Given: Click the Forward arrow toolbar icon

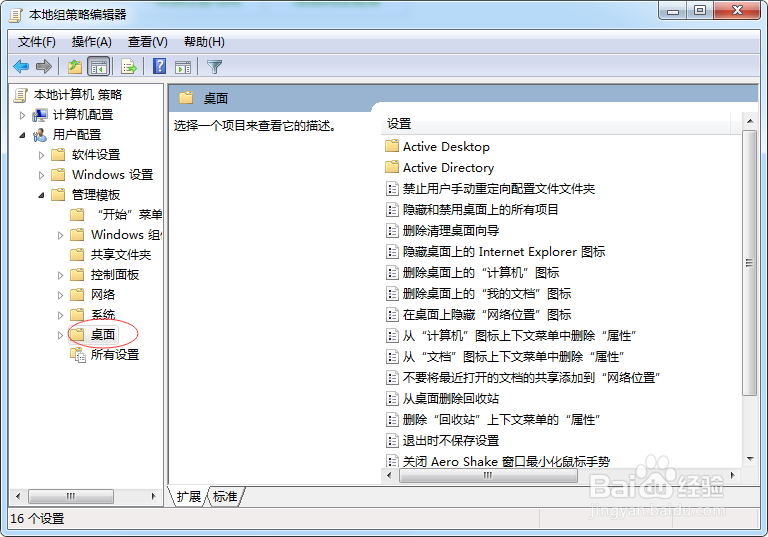Looking at the screenshot, I should [x=44, y=66].
